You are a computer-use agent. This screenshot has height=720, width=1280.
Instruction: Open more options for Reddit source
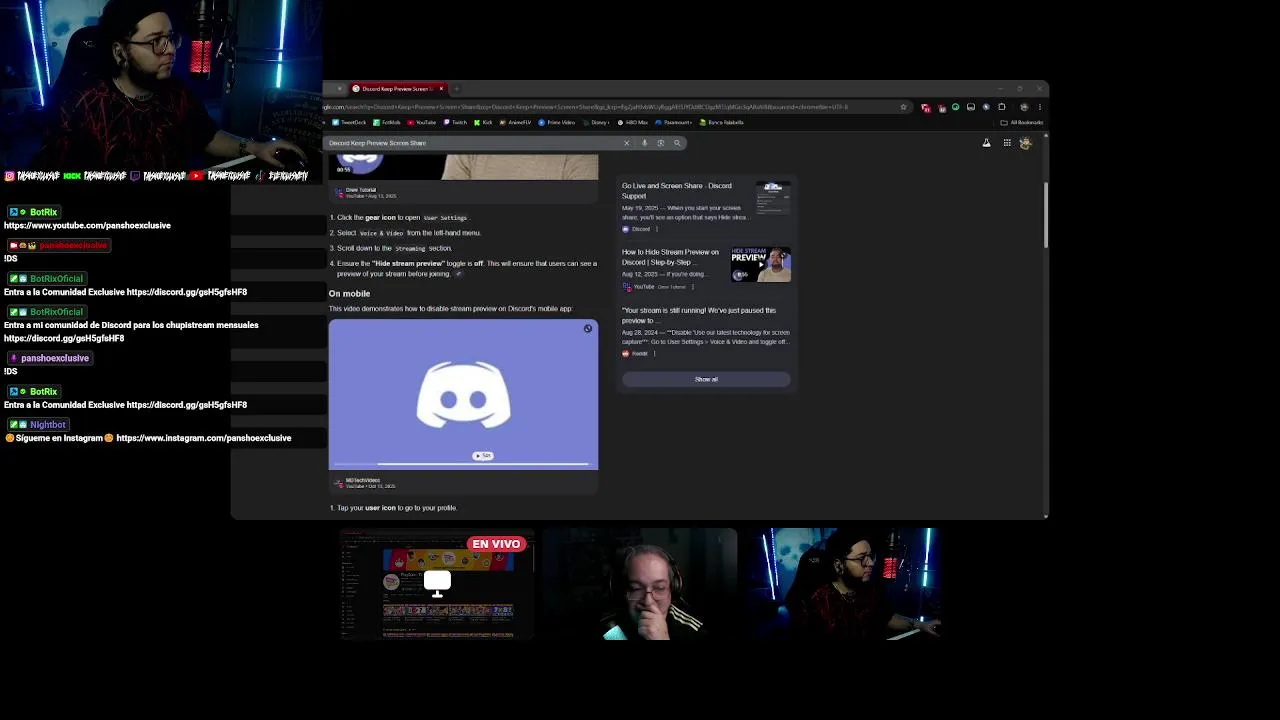pos(654,353)
